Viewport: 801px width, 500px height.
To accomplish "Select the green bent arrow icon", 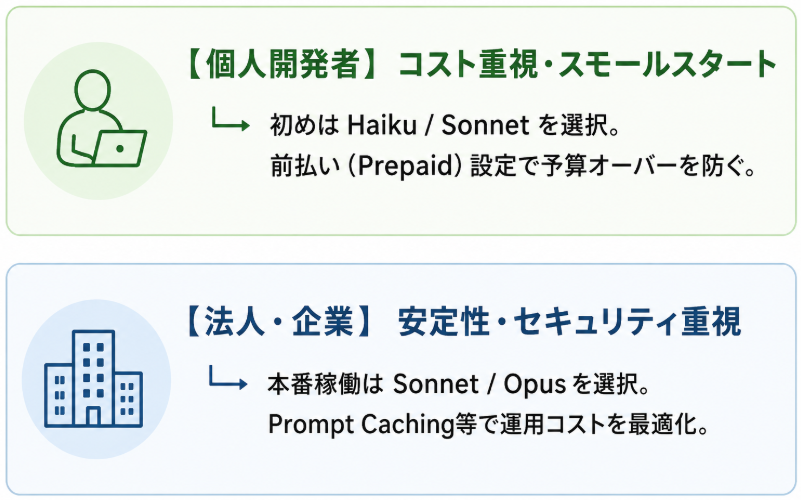I will pyautogui.click(x=231, y=118).
